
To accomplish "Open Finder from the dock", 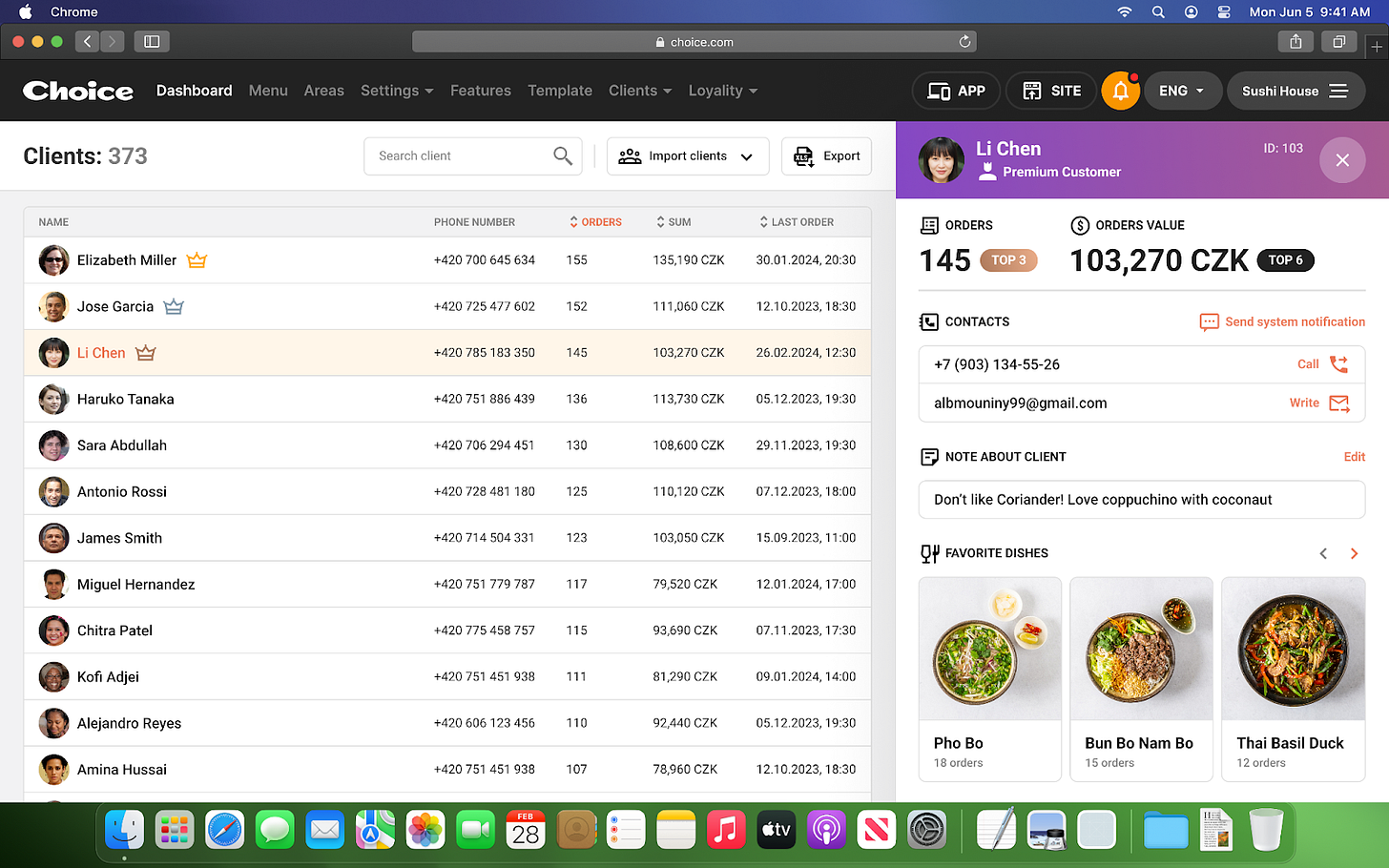I will point(124,830).
